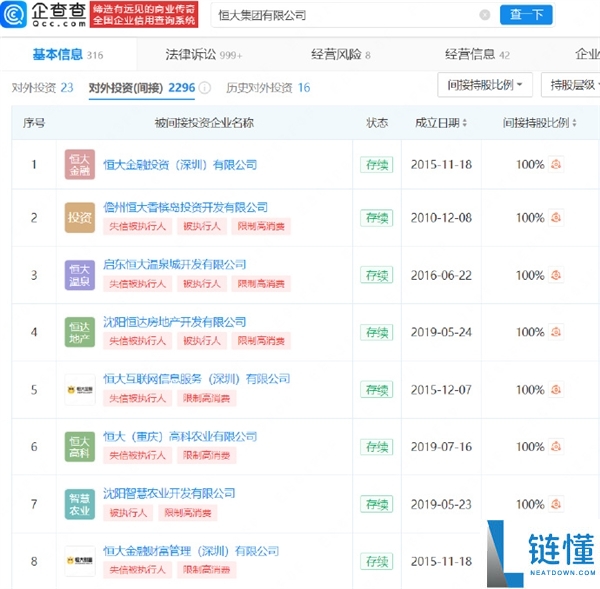Screen dimensions: 600x589
Task: Click the 恒大温泉 company logo in row 3
Action: click(x=80, y=275)
